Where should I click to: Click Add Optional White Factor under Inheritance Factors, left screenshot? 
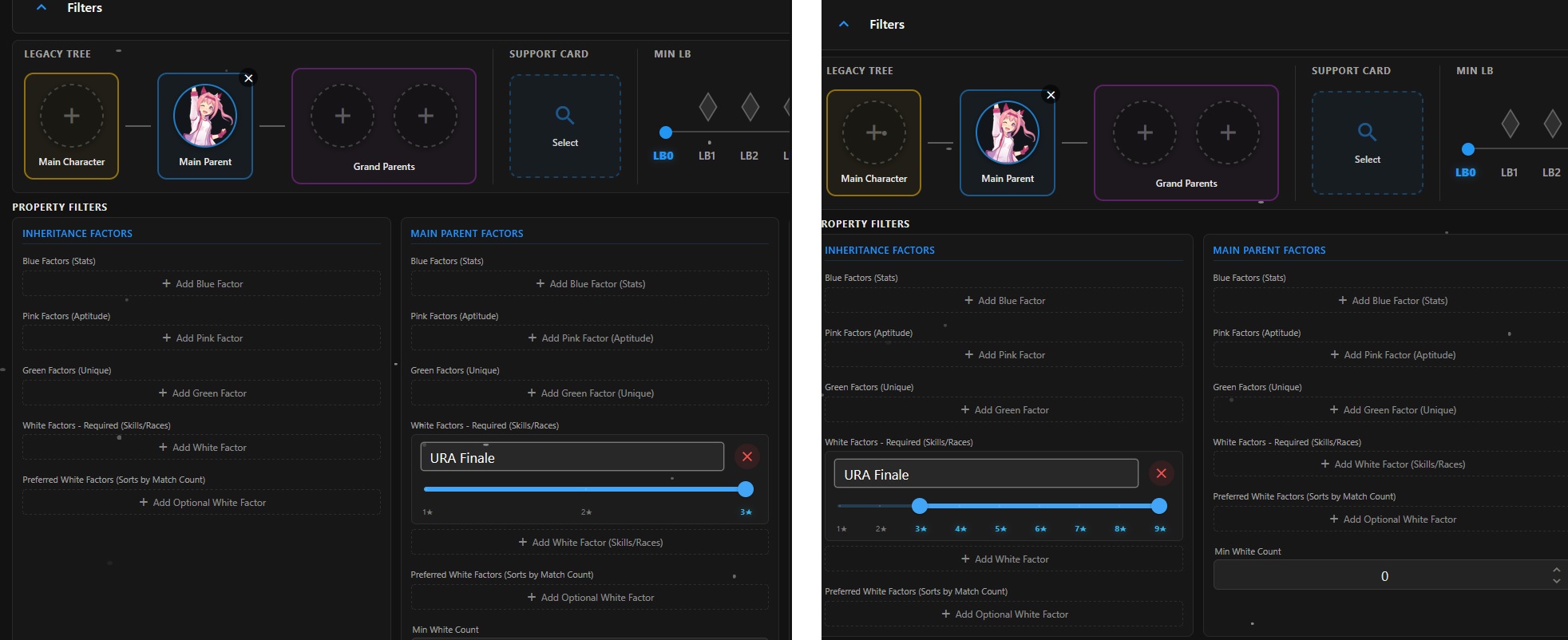[201, 503]
